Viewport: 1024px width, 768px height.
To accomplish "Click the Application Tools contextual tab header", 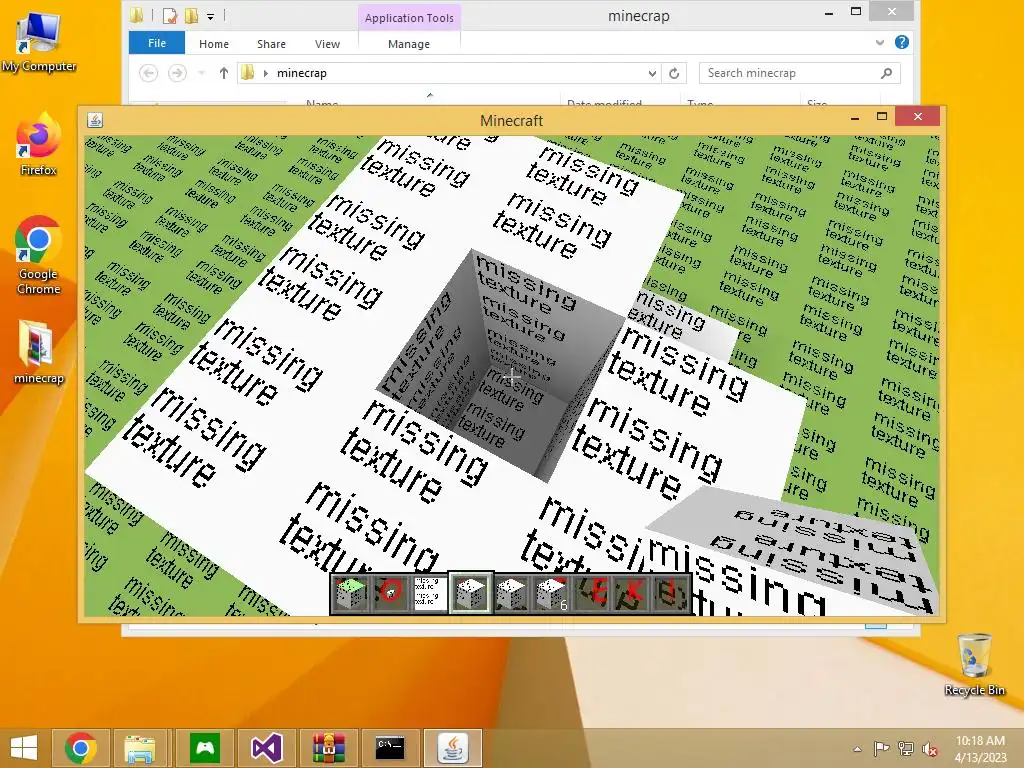I will (x=409, y=18).
